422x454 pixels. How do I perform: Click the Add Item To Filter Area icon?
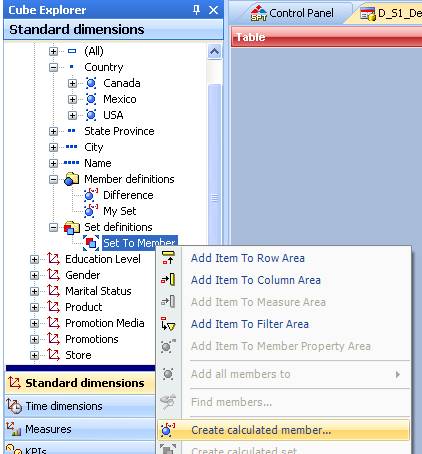(168, 324)
